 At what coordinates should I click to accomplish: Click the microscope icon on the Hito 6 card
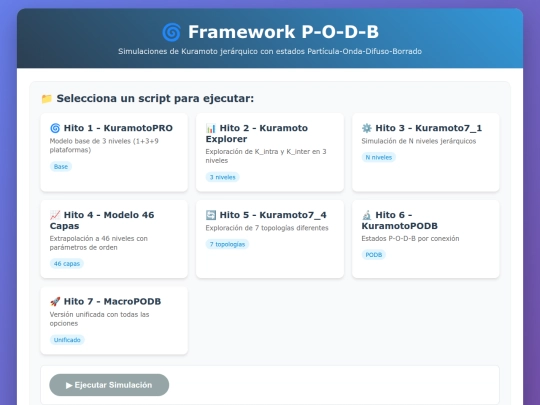pyautogui.click(x=366, y=215)
